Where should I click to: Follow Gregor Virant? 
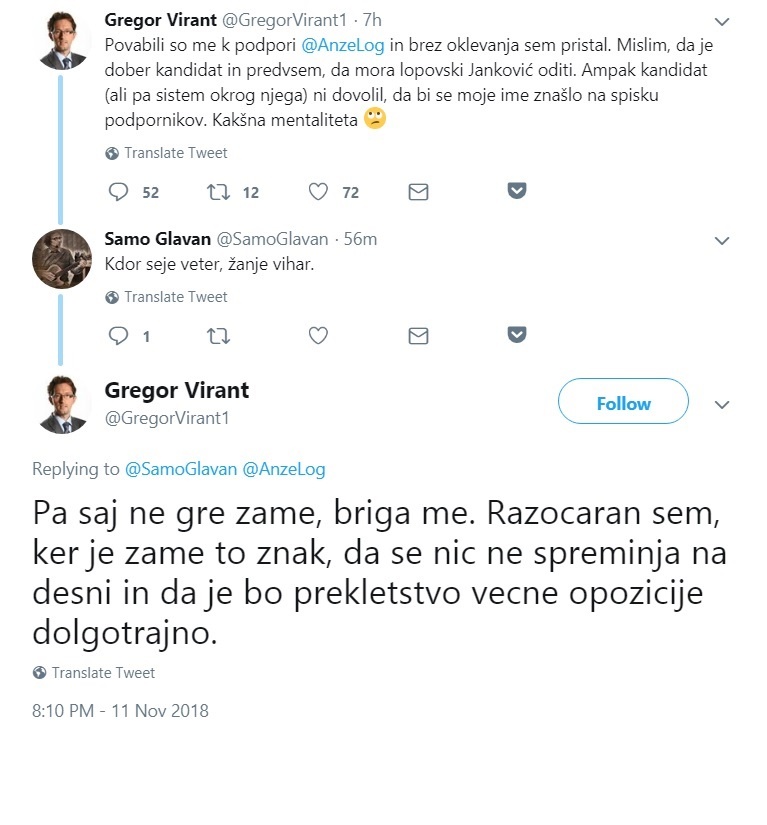point(623,403)
